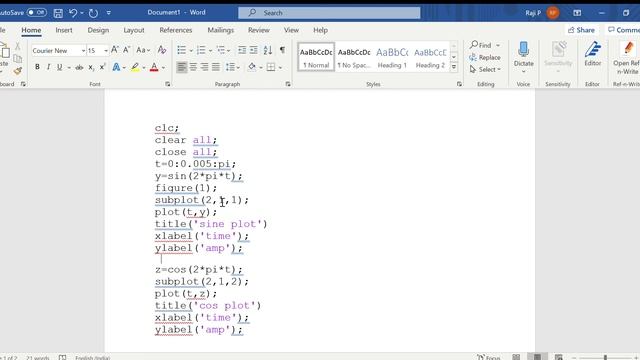This screenshot has width=640, height=360.
Task: Expand the Styles gallery more arrow
Action: (x=454, y=67)
